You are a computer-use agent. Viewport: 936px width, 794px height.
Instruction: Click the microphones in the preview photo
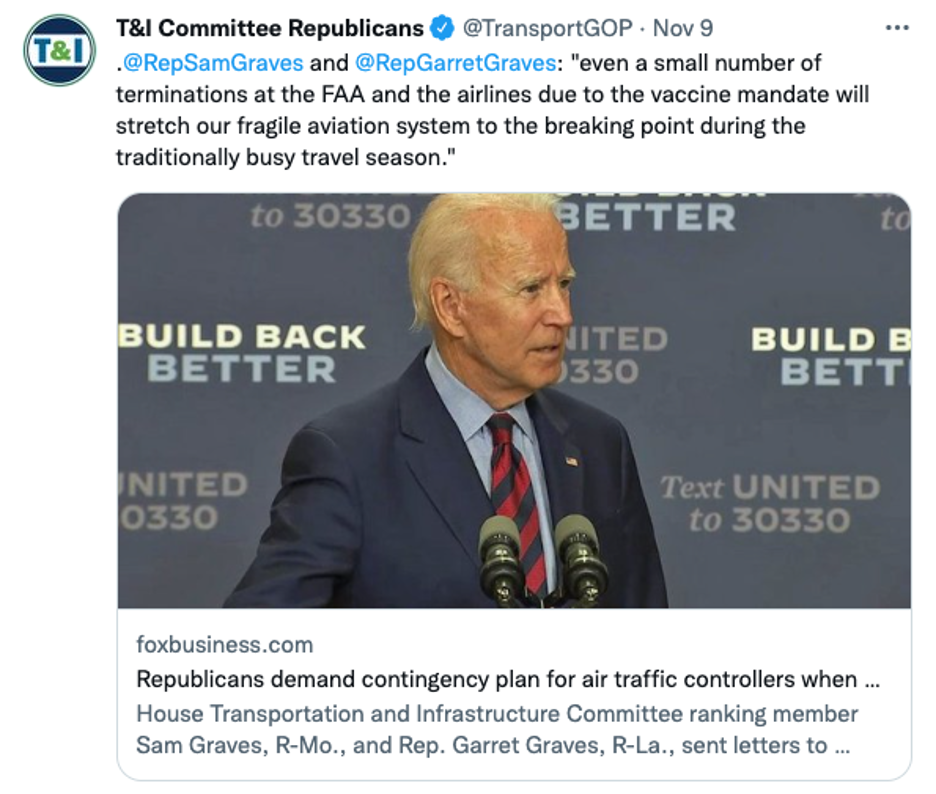click(x=543, y=557)
